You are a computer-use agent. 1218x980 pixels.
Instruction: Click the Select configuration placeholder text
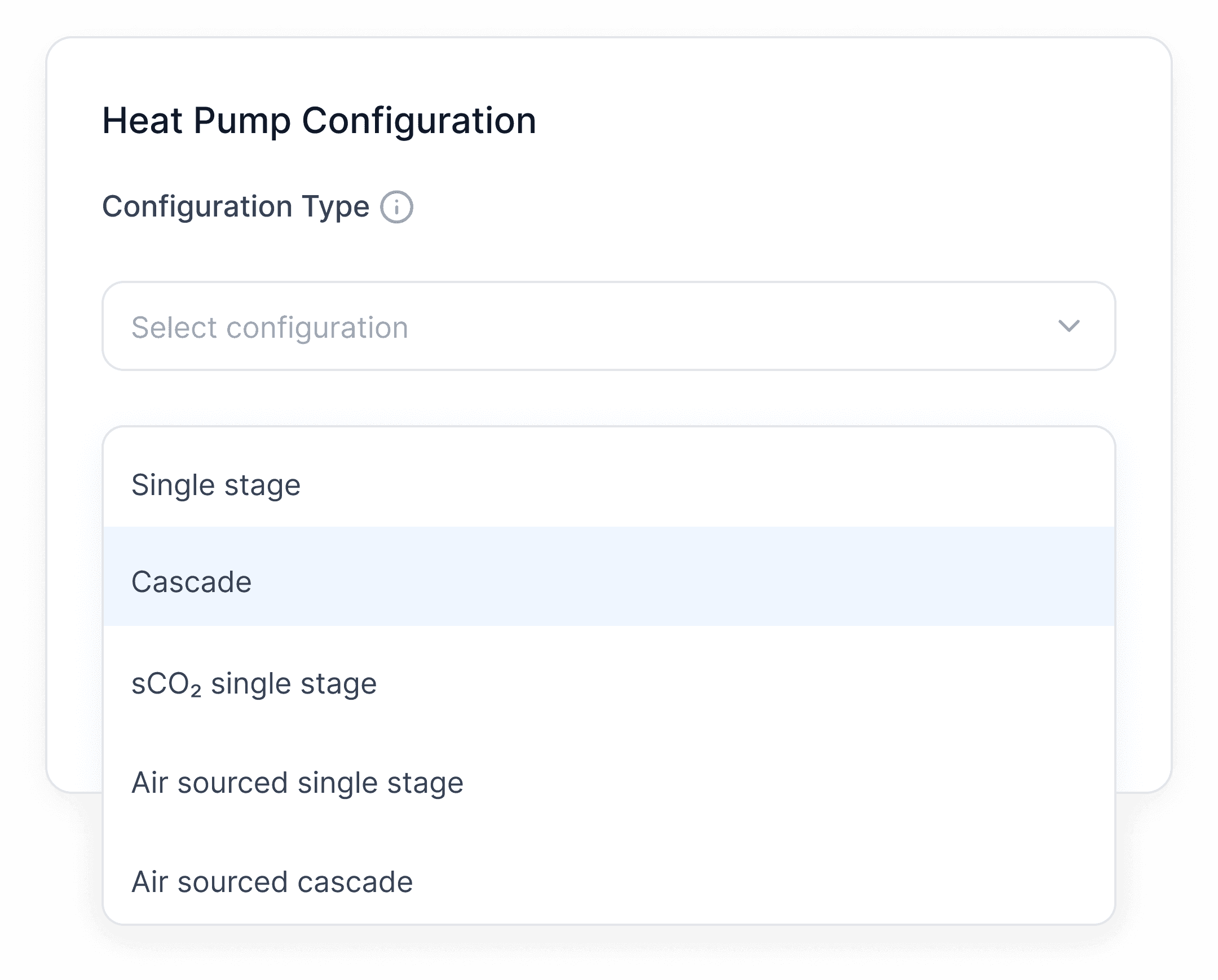[x=270, y=328]
